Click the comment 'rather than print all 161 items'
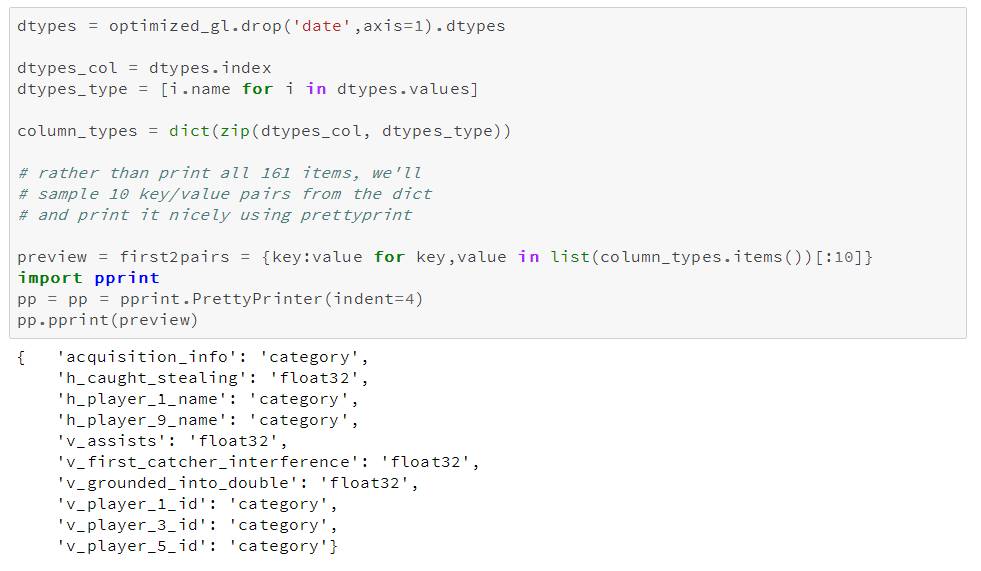The image size is (981, 571). 220,173
